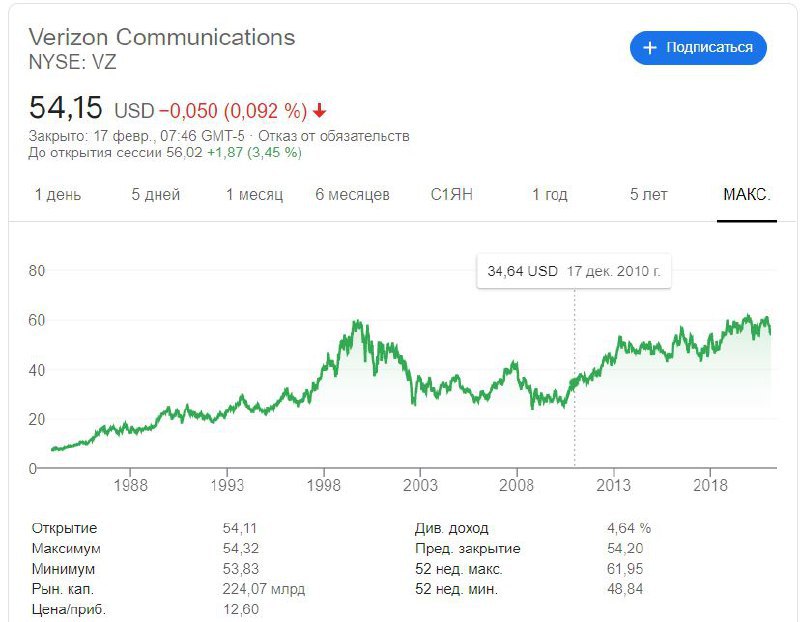
Task: Click the 2018 label on chart axis
Action: click(710, 485)
